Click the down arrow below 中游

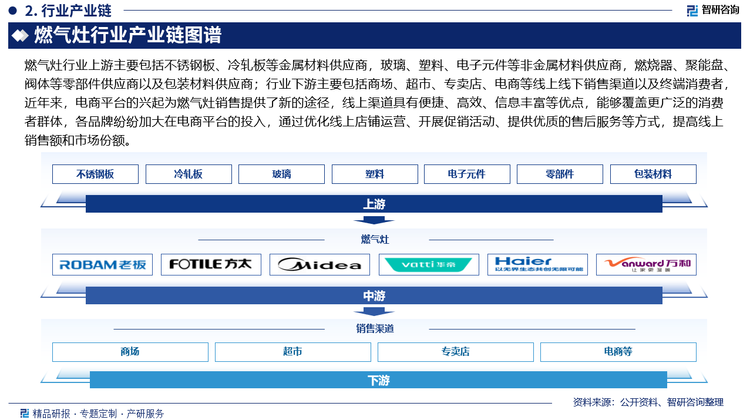[374, 312]
